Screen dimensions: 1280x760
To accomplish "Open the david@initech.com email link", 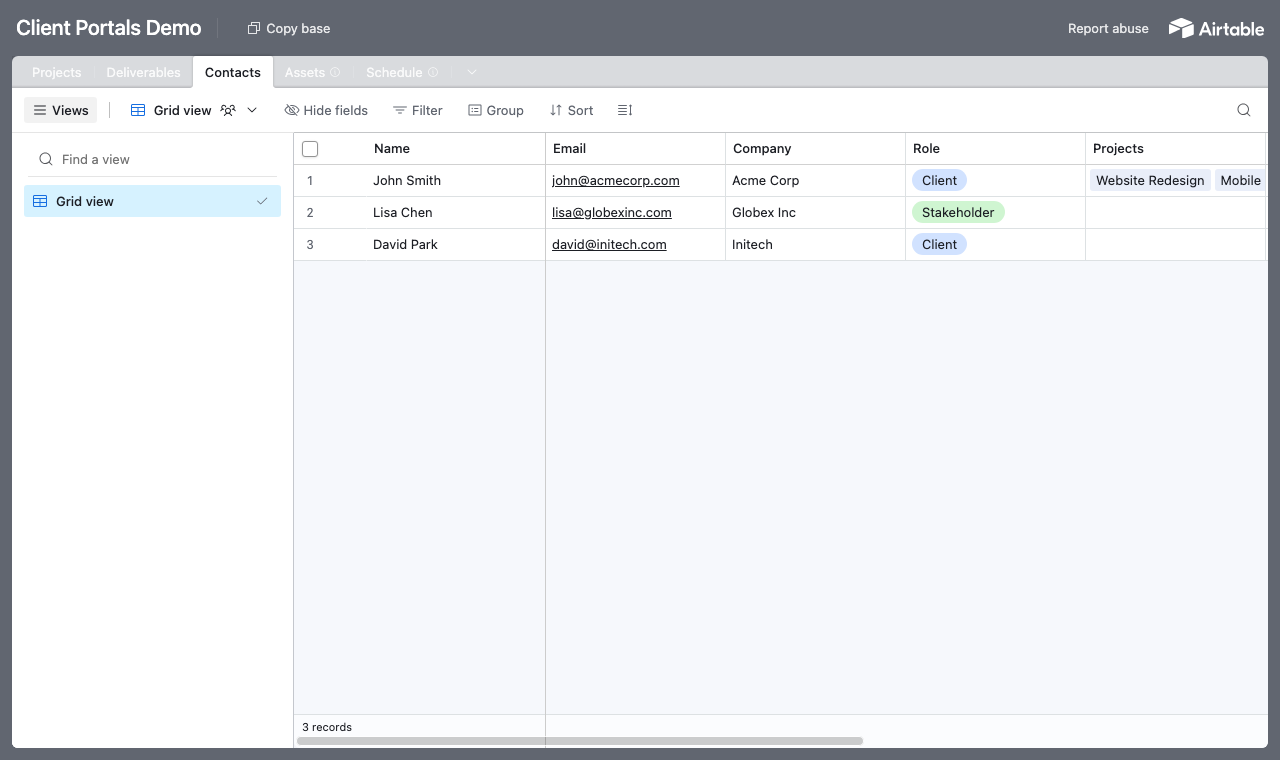I will [609, 245].
